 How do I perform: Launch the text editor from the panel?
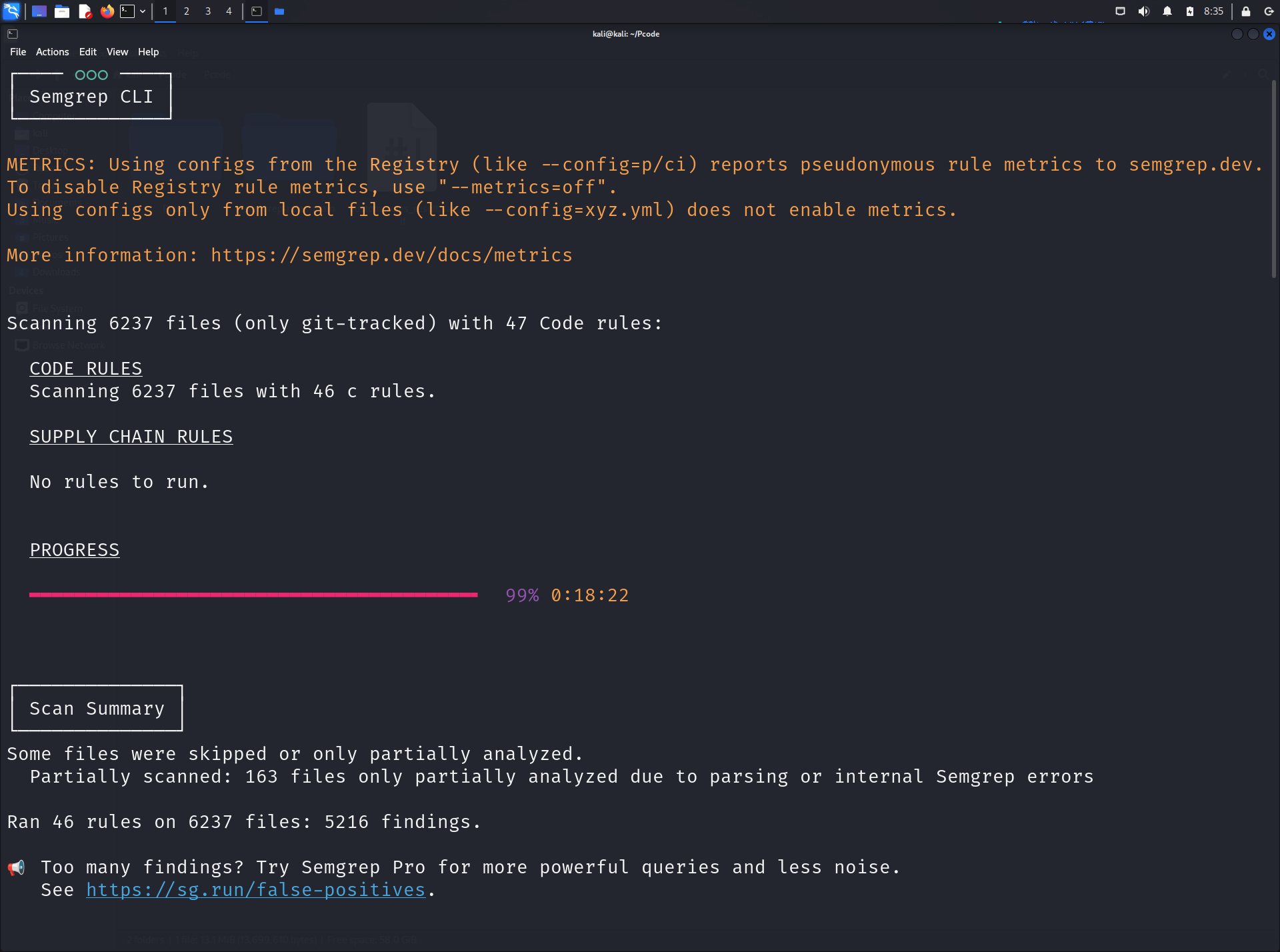click(85, 11)
